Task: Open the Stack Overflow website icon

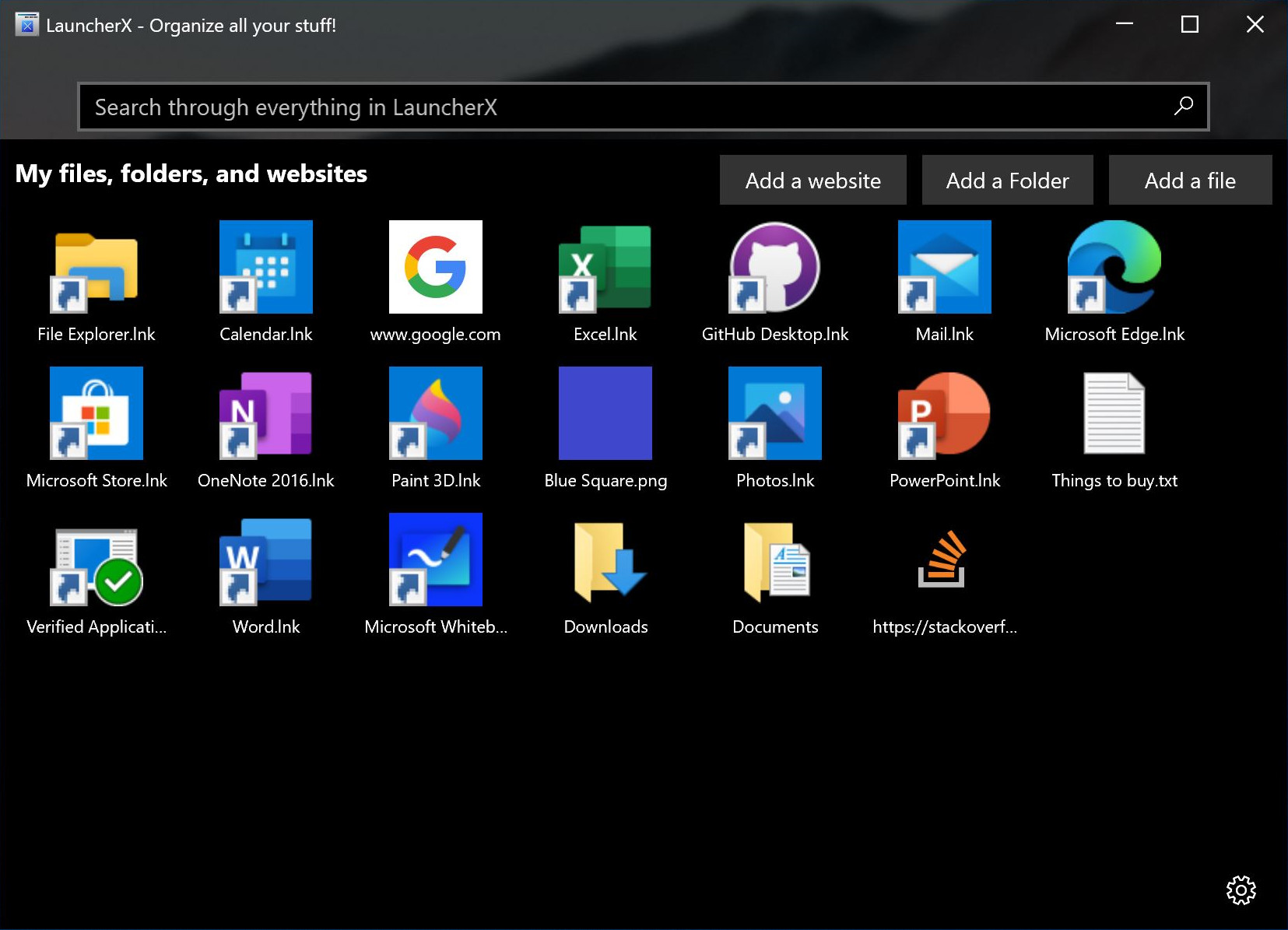Action: pos(943,560)
